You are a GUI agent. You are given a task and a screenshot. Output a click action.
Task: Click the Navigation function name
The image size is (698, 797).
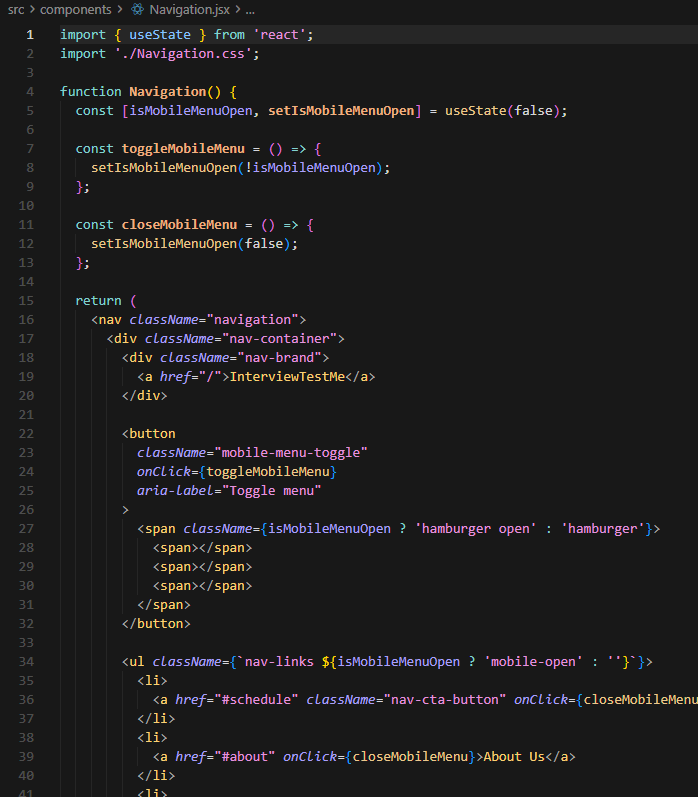[x=167, y=92]
